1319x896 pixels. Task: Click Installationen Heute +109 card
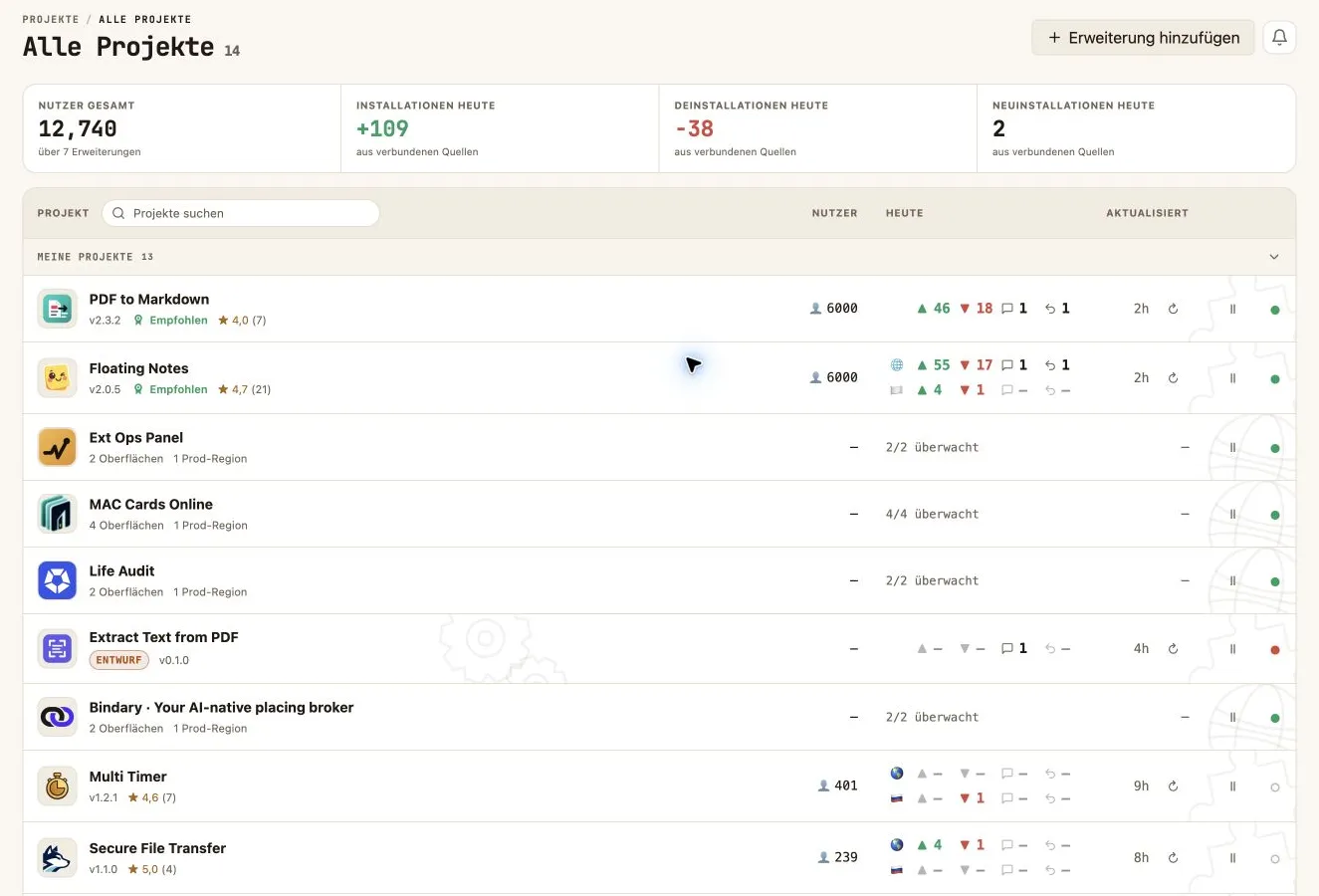pyautogui.click(x=500, y=128)
